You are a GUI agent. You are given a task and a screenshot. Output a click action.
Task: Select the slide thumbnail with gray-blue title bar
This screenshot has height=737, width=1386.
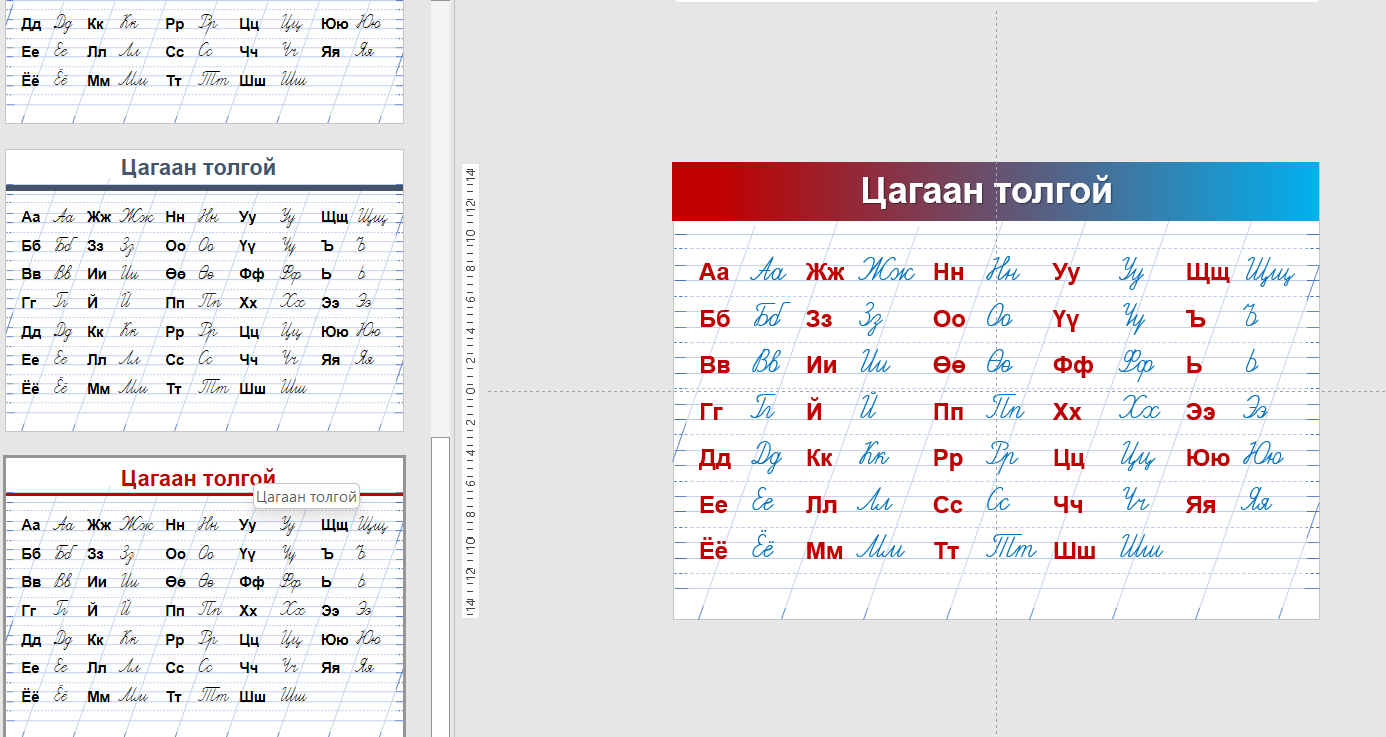204,291
